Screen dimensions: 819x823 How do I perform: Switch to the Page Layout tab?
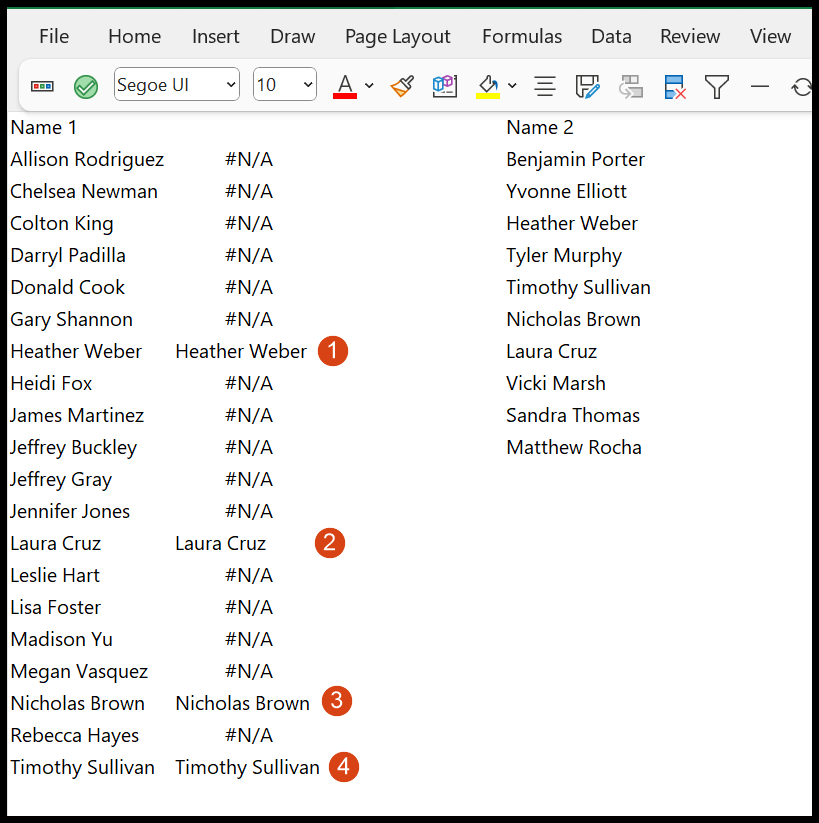pyautogui.click(x=397, y=36)
